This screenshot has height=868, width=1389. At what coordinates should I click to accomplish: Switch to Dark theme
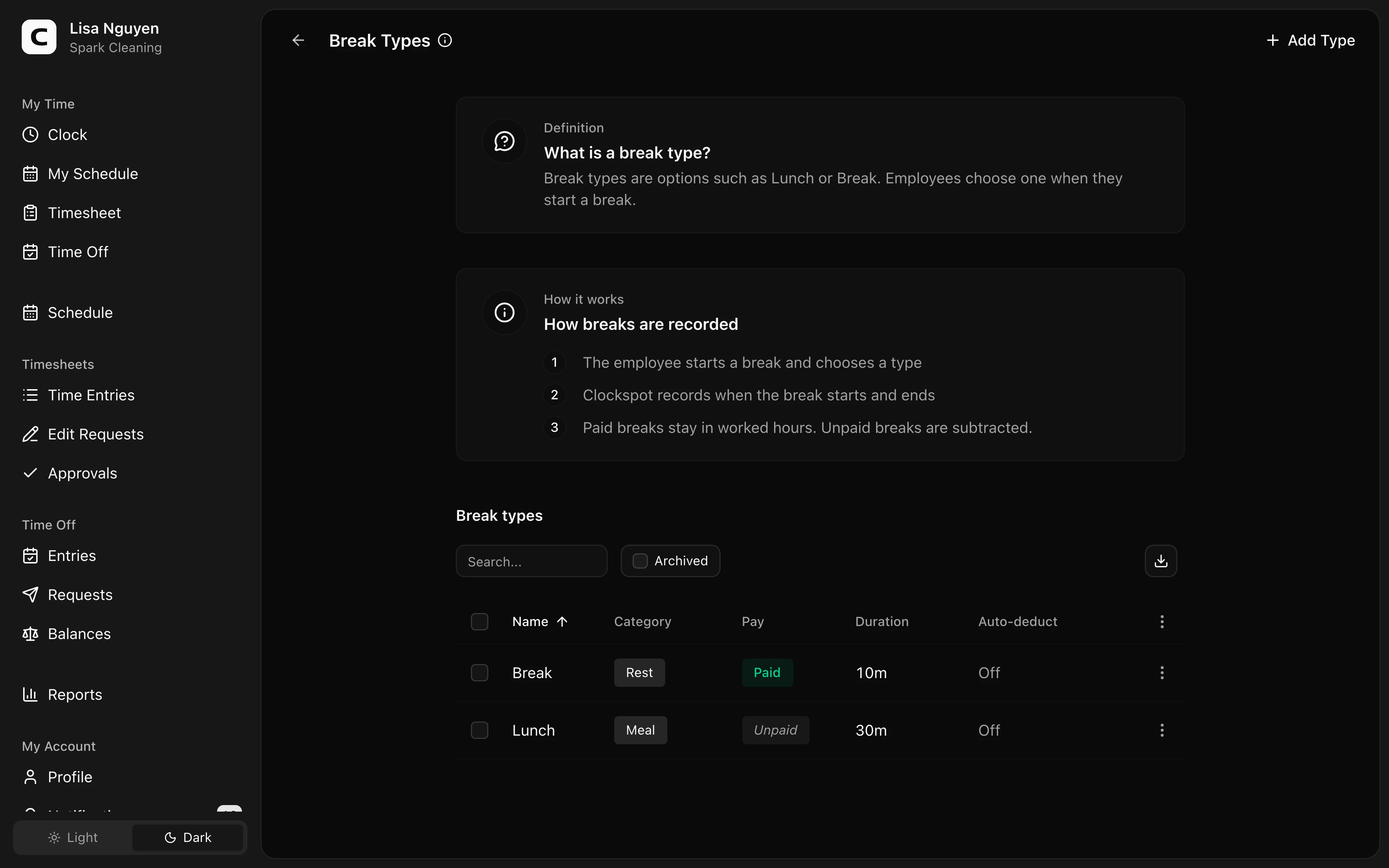point(188,838)
